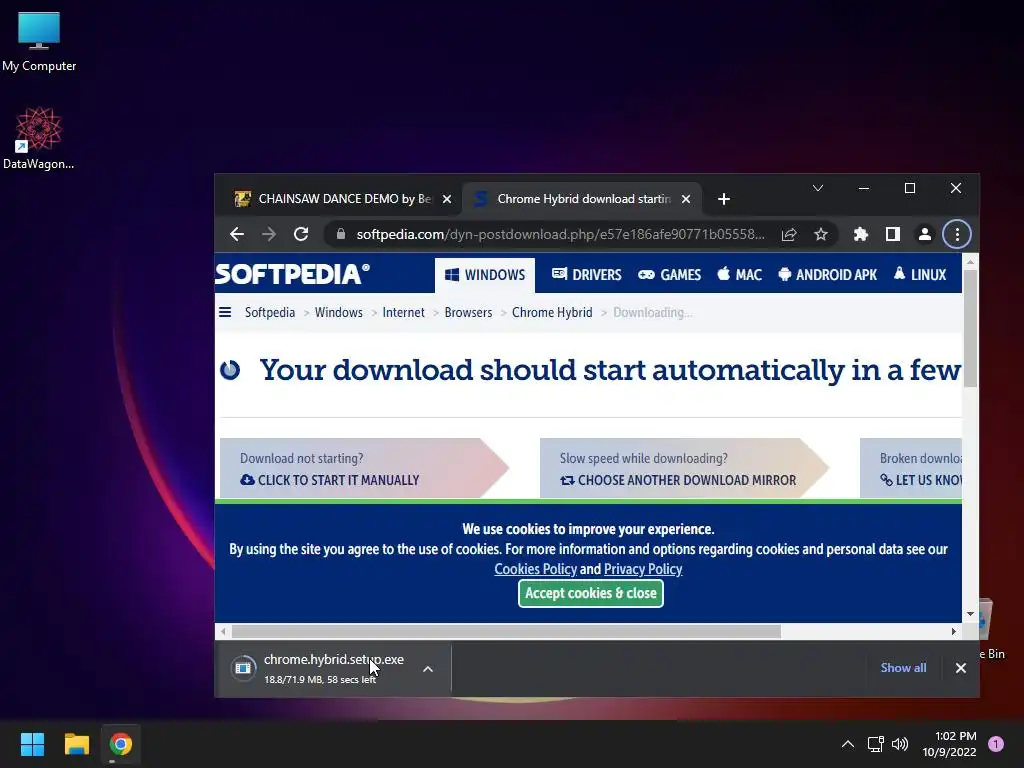This screenshot has height=768, width=1024.
Task: Share this page using address bar icon
Action: click(x=789, y=234)
